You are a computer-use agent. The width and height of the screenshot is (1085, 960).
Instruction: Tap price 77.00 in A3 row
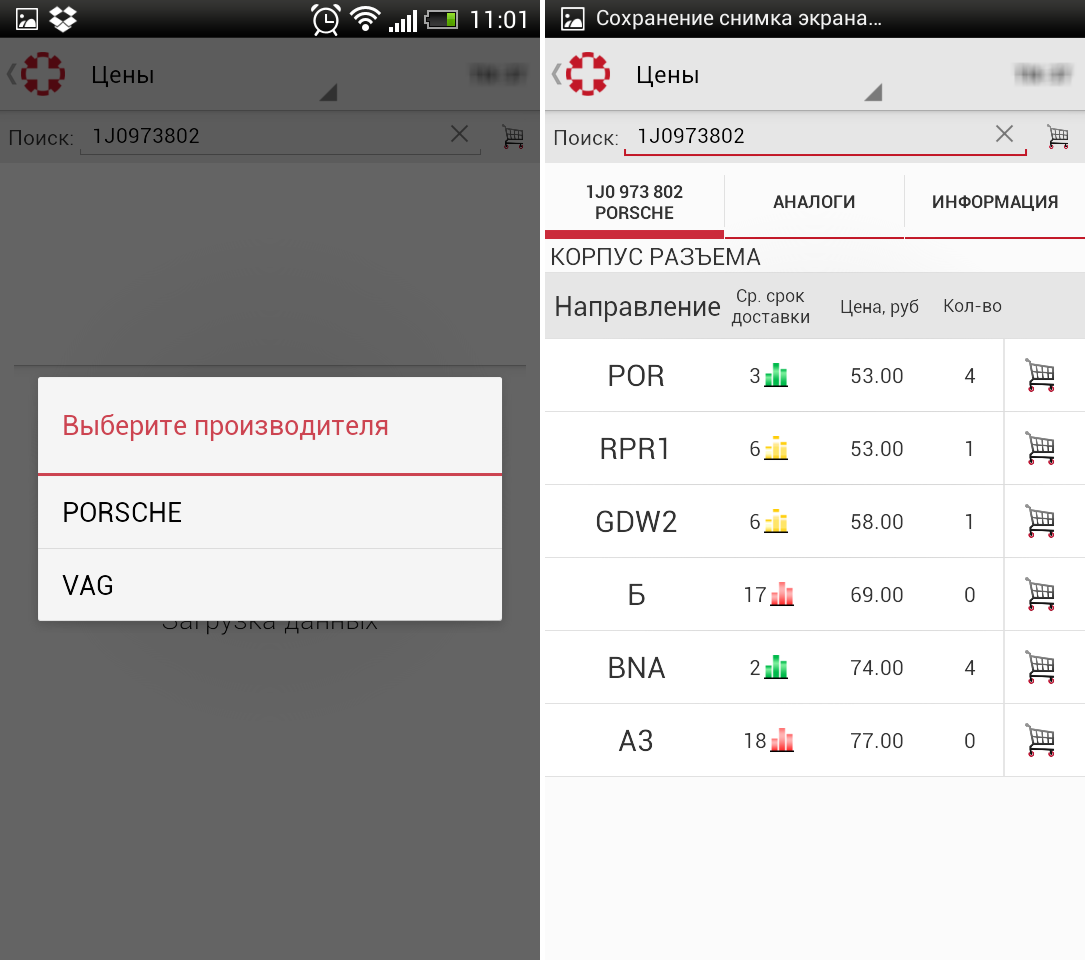pos(877,741)
